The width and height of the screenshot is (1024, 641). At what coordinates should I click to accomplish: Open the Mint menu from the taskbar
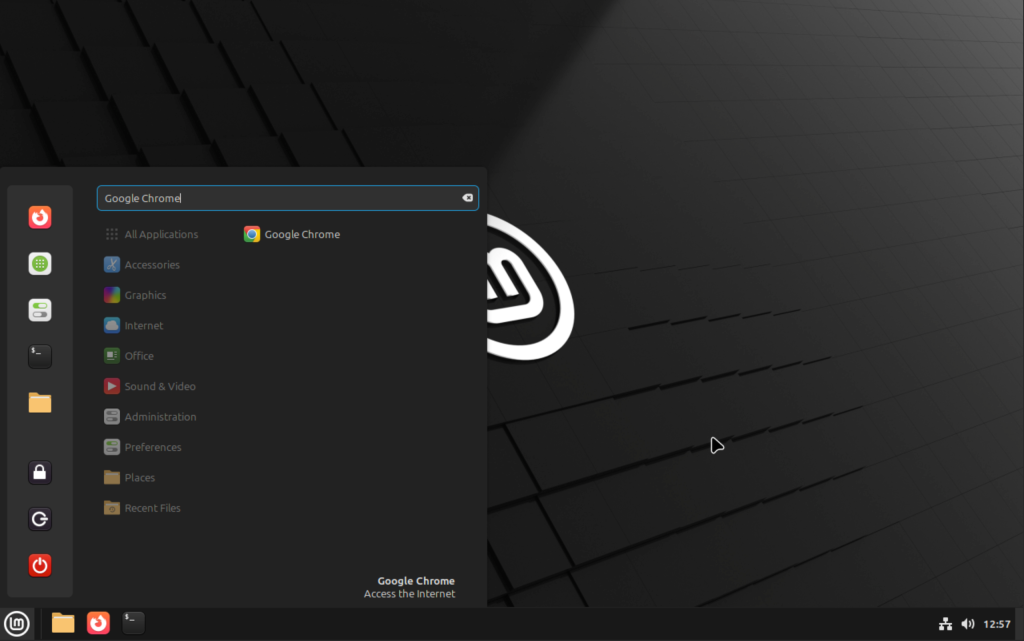click(x=17, y=622)
